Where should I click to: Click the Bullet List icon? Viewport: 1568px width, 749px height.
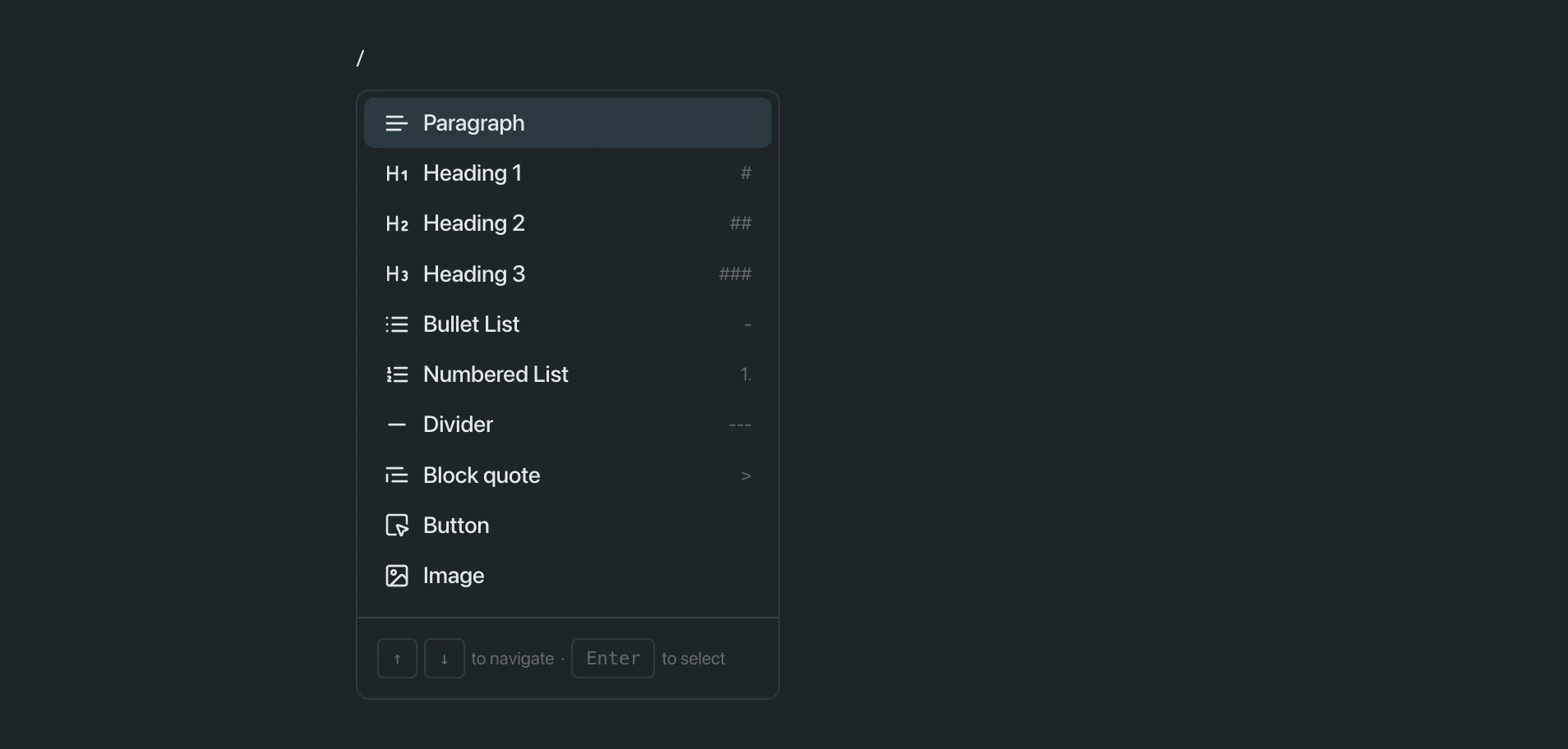[x=397, y=324]
